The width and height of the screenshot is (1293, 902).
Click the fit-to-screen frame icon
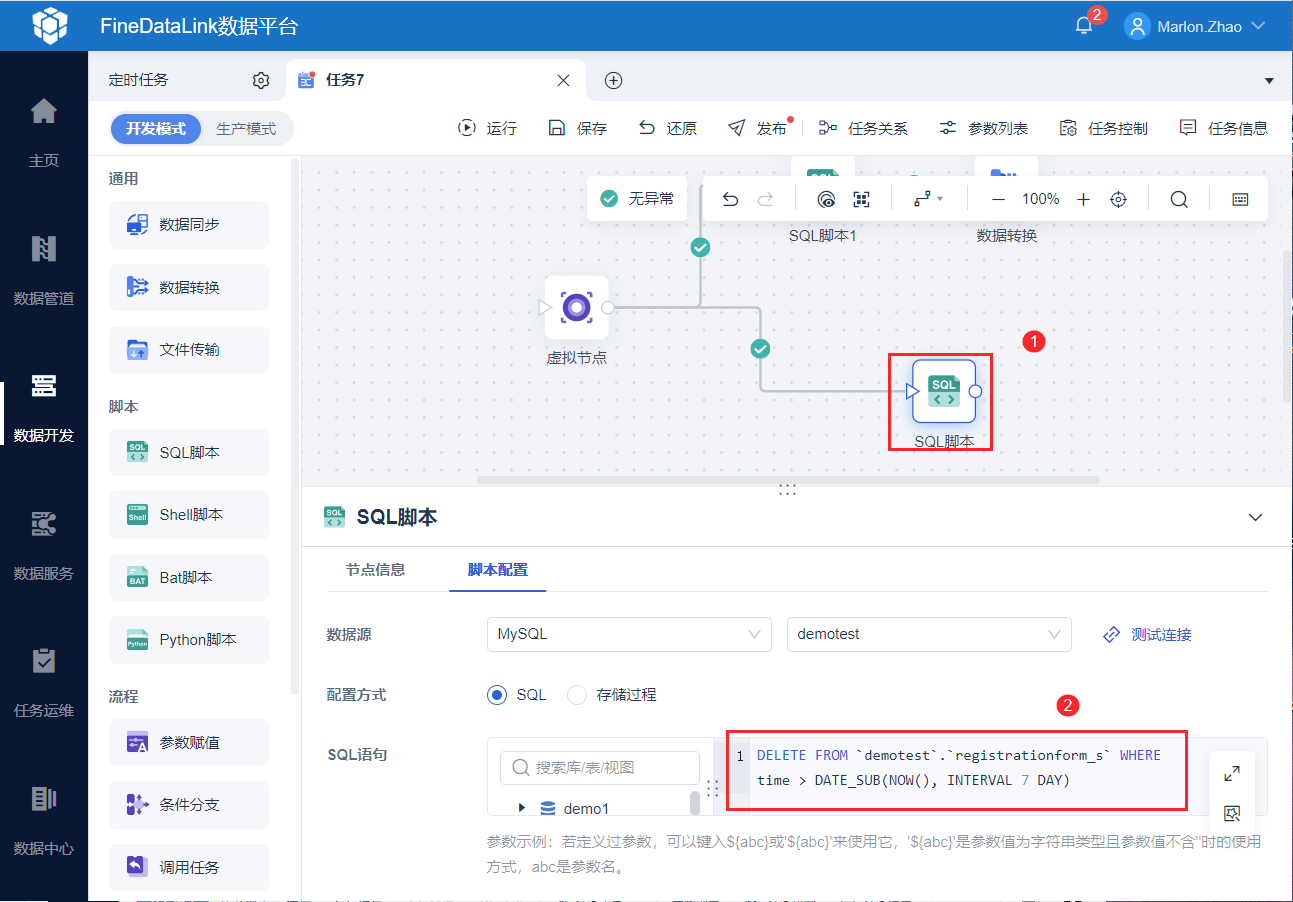[861, 199]
